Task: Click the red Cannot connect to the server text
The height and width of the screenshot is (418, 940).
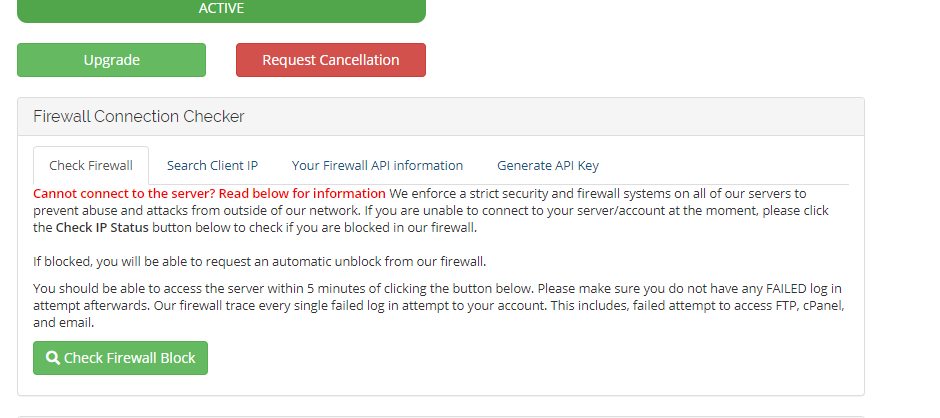Action: click(209, 194)
